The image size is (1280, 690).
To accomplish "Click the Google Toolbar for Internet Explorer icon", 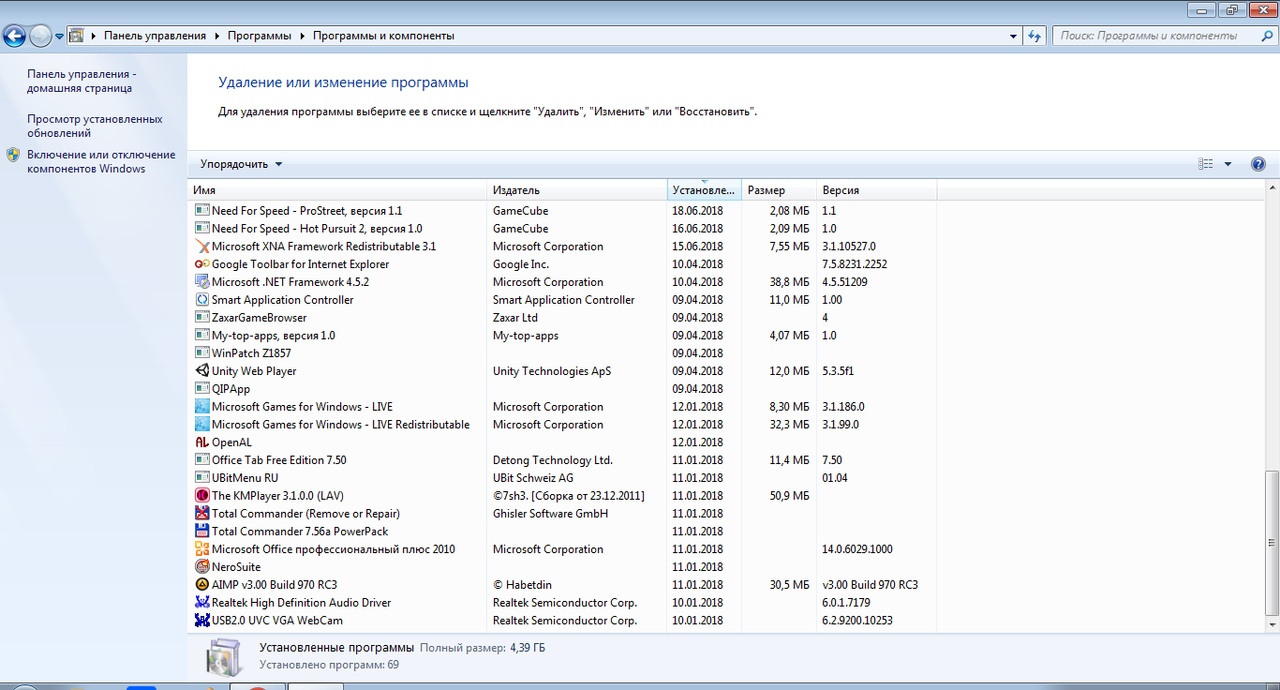I will [202, 264].
